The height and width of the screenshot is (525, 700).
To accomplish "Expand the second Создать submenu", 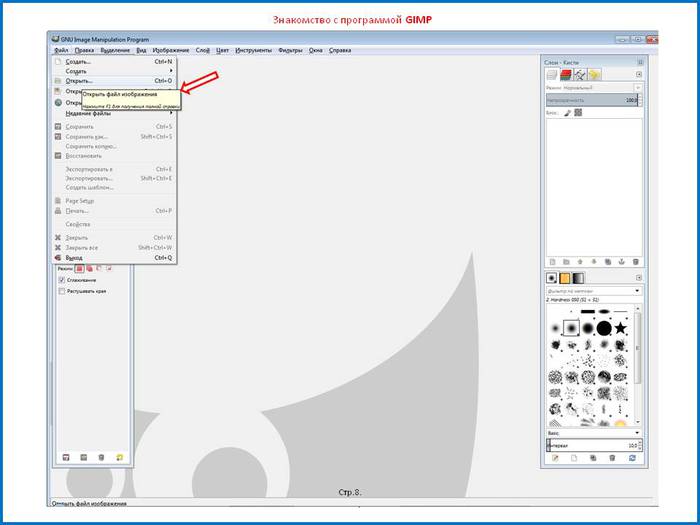I will click(x=114, y=71).
